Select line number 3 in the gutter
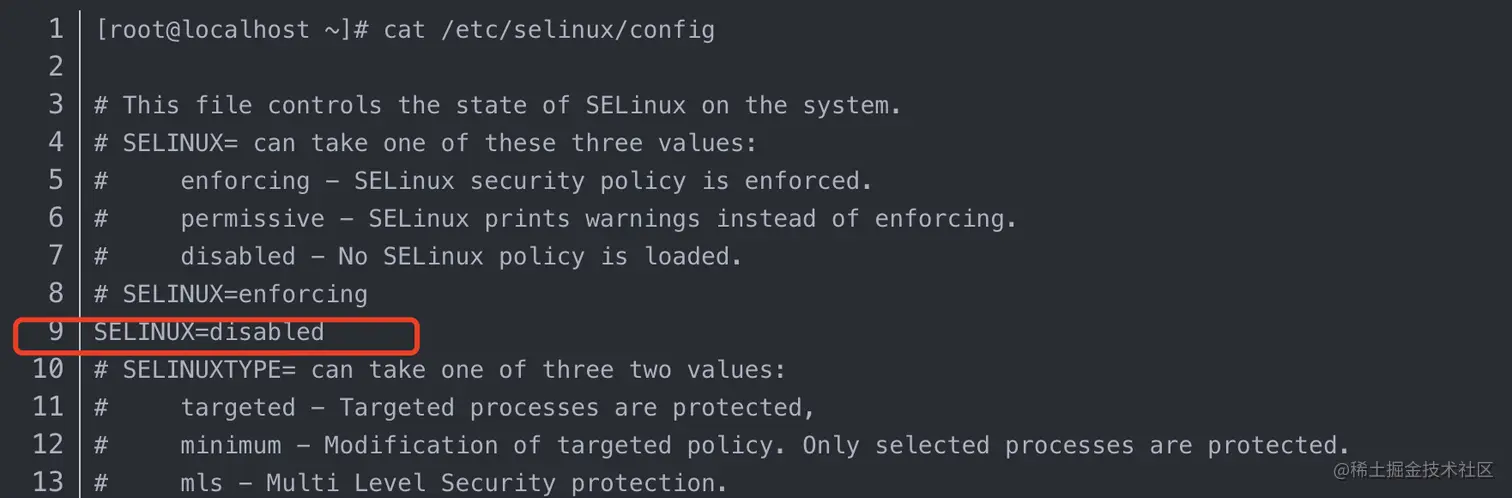The height and width of the screenshot is (498, 1512). click(55, 105)
